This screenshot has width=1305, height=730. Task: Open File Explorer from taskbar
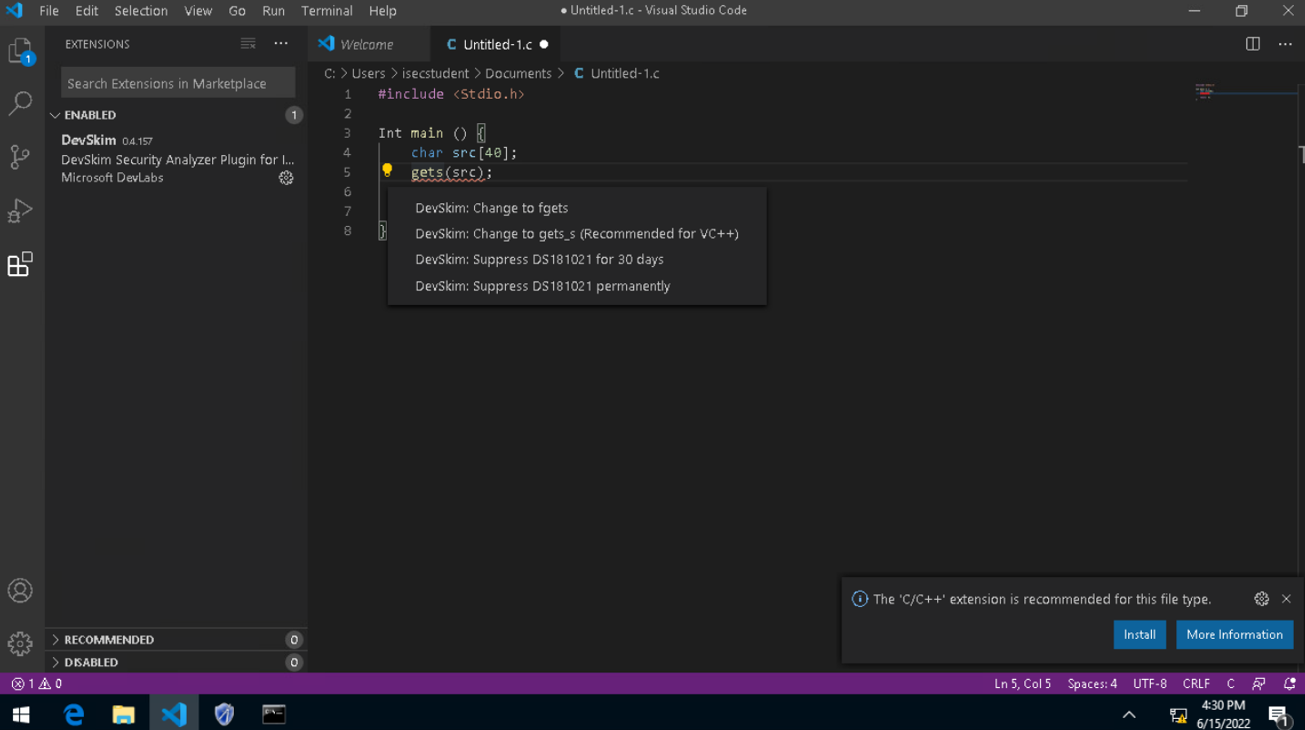pos(123,714)
